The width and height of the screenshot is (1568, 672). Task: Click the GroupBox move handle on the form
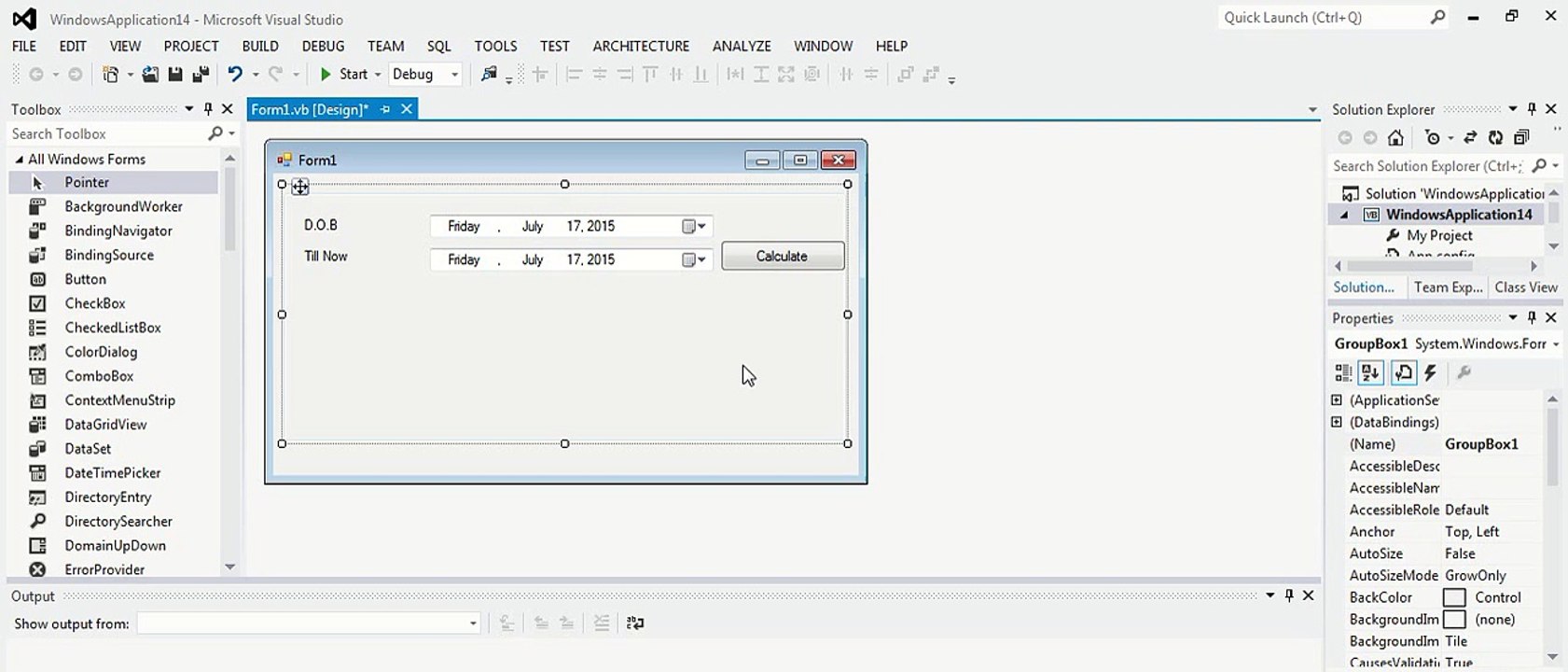pos(300,187)
